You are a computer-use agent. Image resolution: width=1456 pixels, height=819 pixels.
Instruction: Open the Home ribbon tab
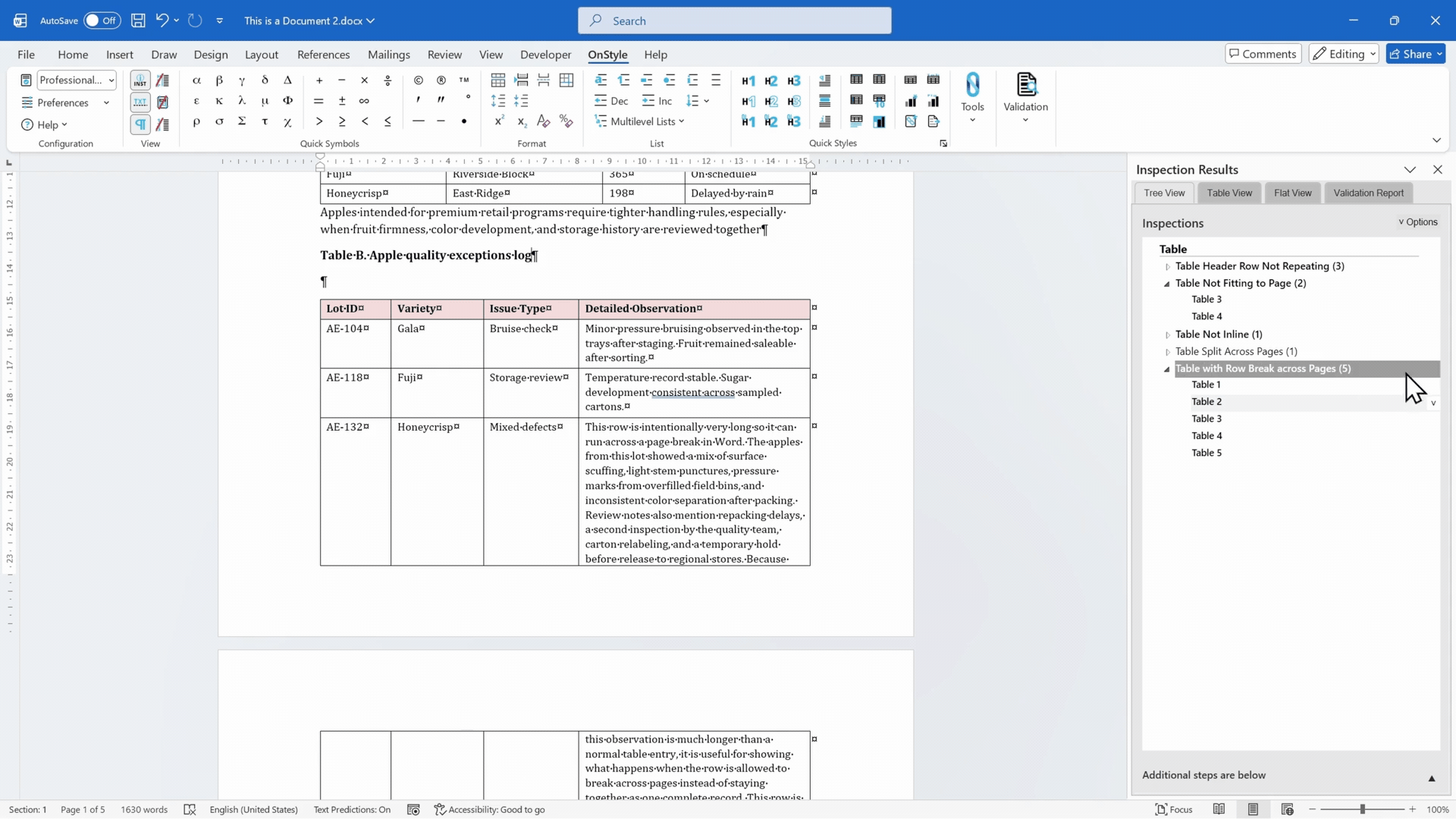point(73,55)
